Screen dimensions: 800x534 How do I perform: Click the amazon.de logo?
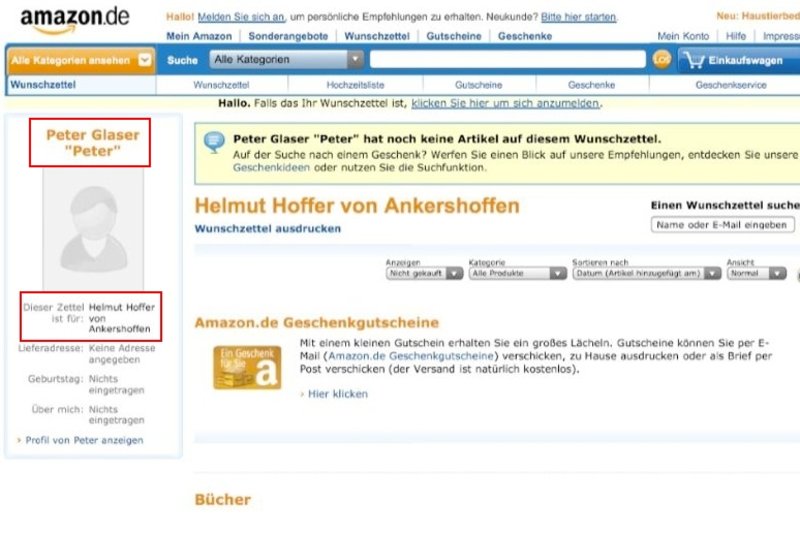(74, 20)
